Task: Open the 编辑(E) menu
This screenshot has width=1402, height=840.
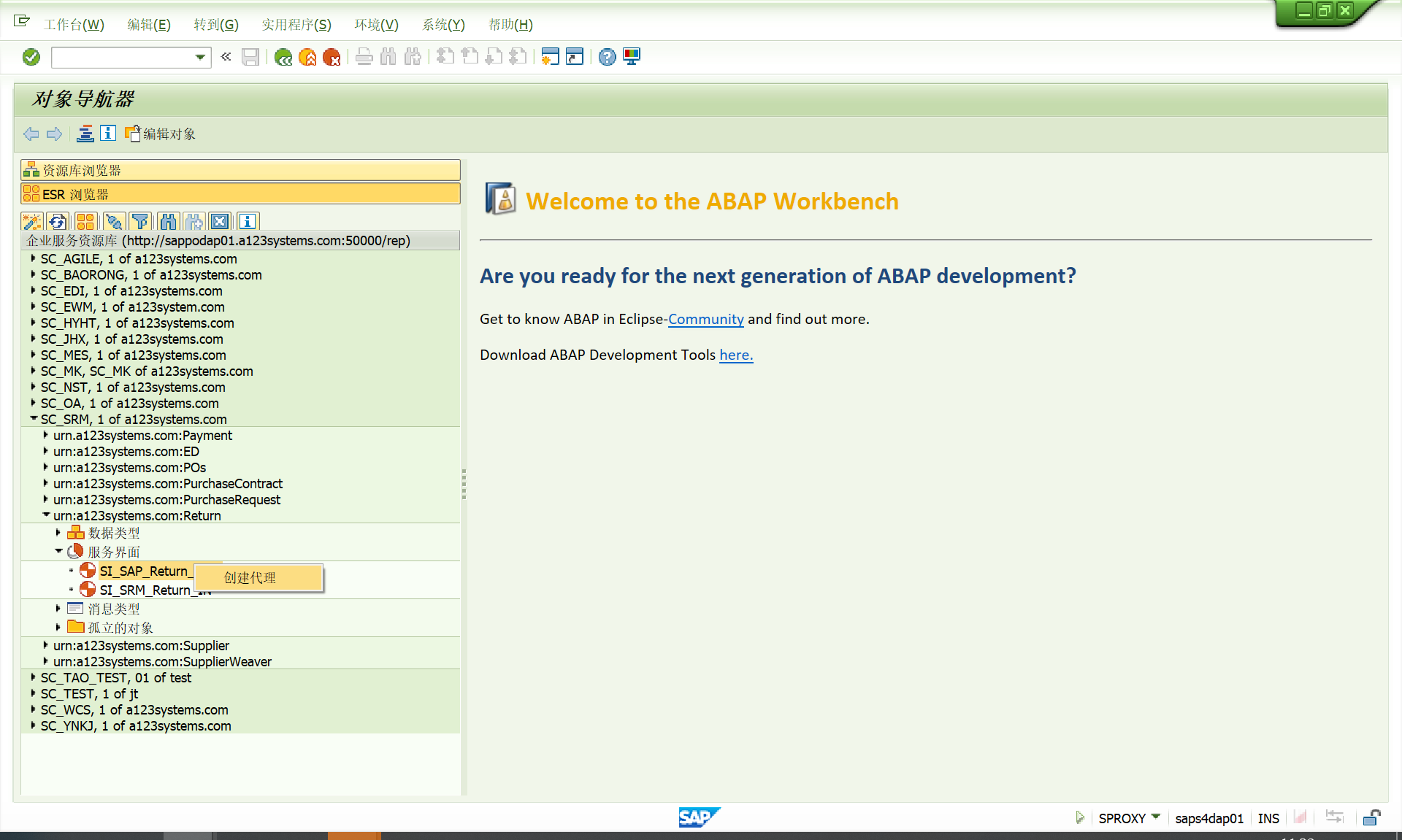Action: click(148, 25)
